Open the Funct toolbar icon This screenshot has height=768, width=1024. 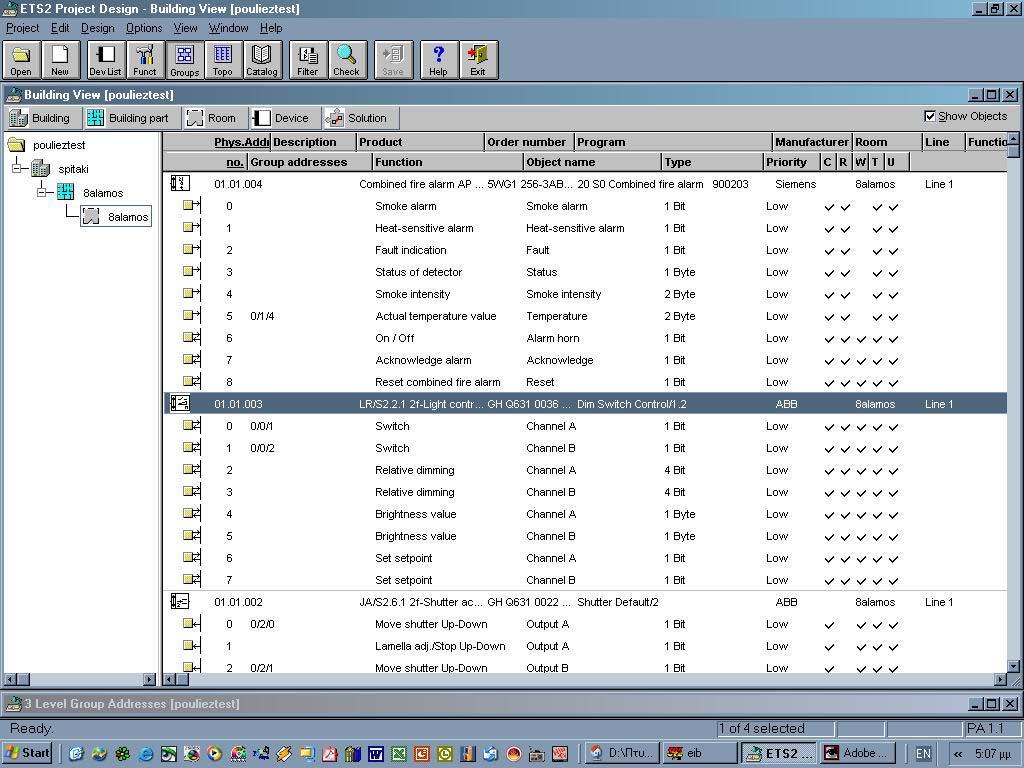tap(144, 60)
